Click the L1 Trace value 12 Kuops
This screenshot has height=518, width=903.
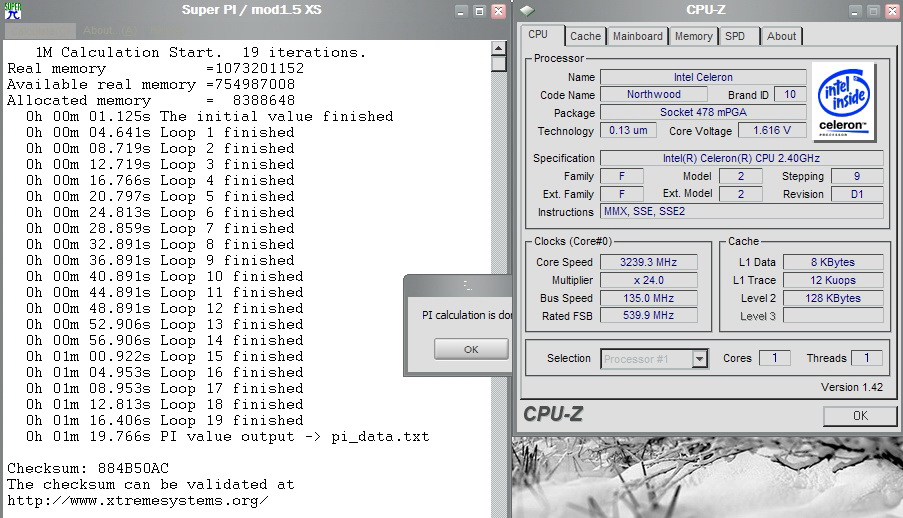click(x=833, y=280)
